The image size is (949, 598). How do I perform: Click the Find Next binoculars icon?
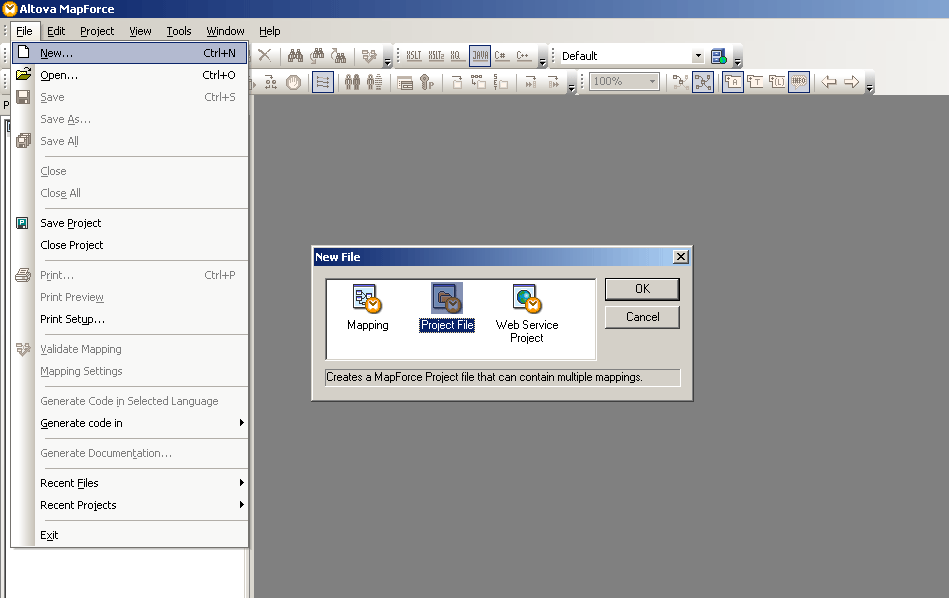click(x=339, y=56)
